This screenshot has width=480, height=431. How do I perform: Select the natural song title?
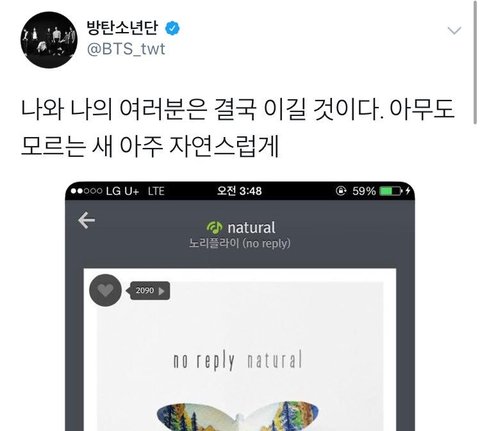pos(251,228)
